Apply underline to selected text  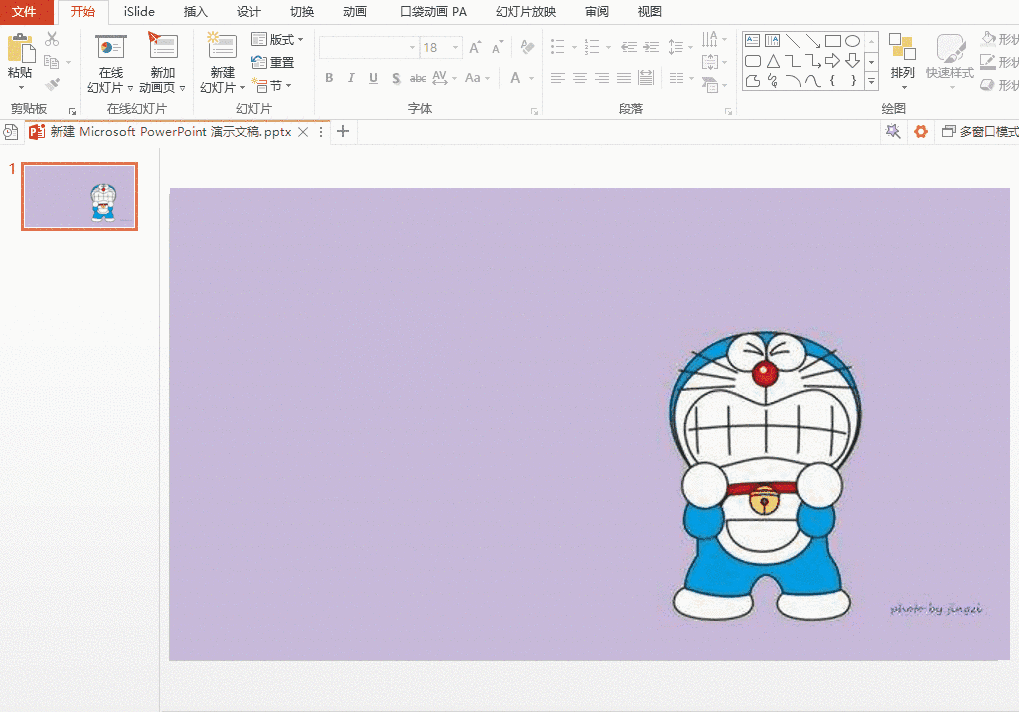[373, 77]
